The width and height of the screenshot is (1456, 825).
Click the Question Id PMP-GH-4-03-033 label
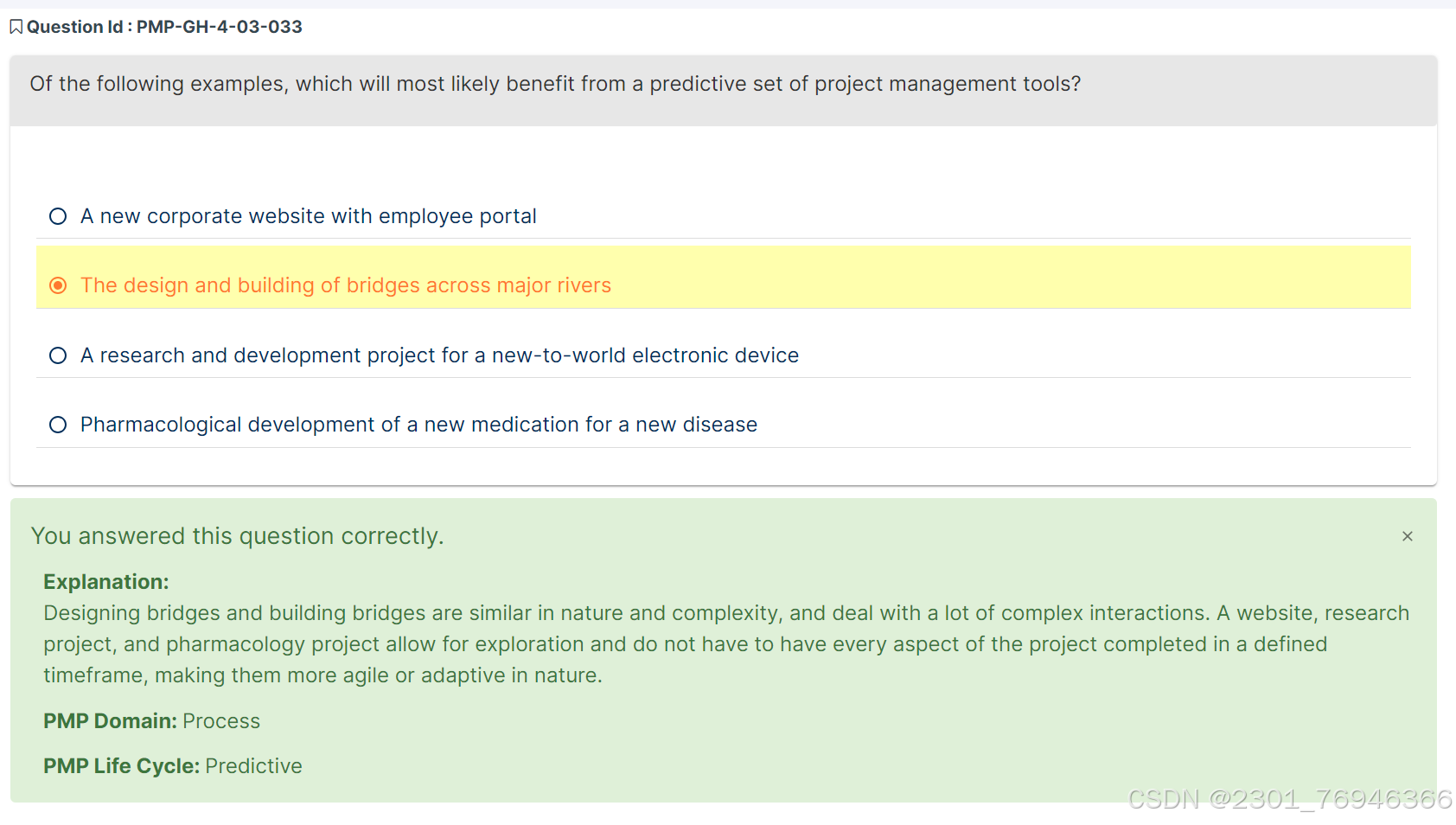pos(164,27)
